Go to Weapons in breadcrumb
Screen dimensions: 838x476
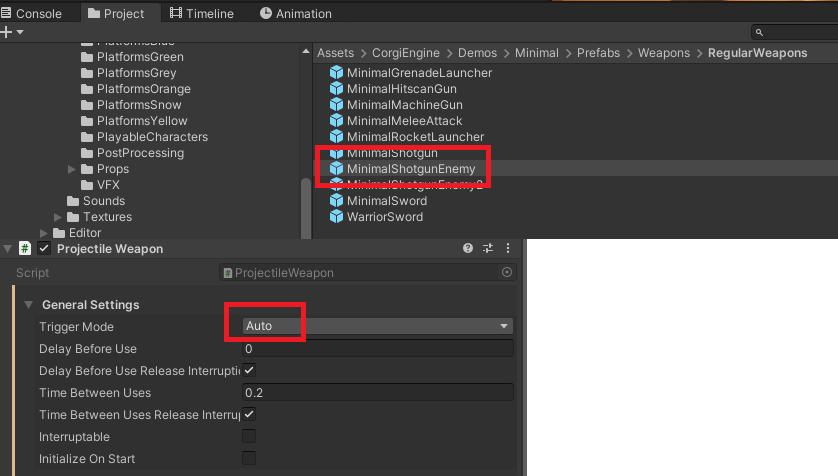click(x=664, y=53)
